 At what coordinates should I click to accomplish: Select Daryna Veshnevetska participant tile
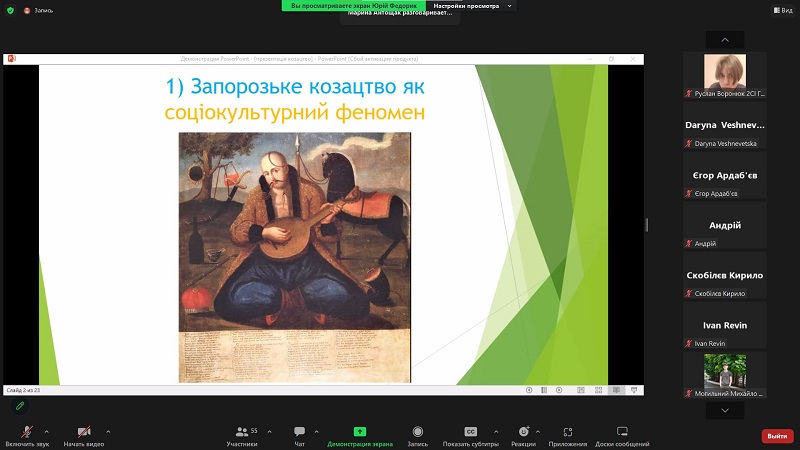pos(725,125)
